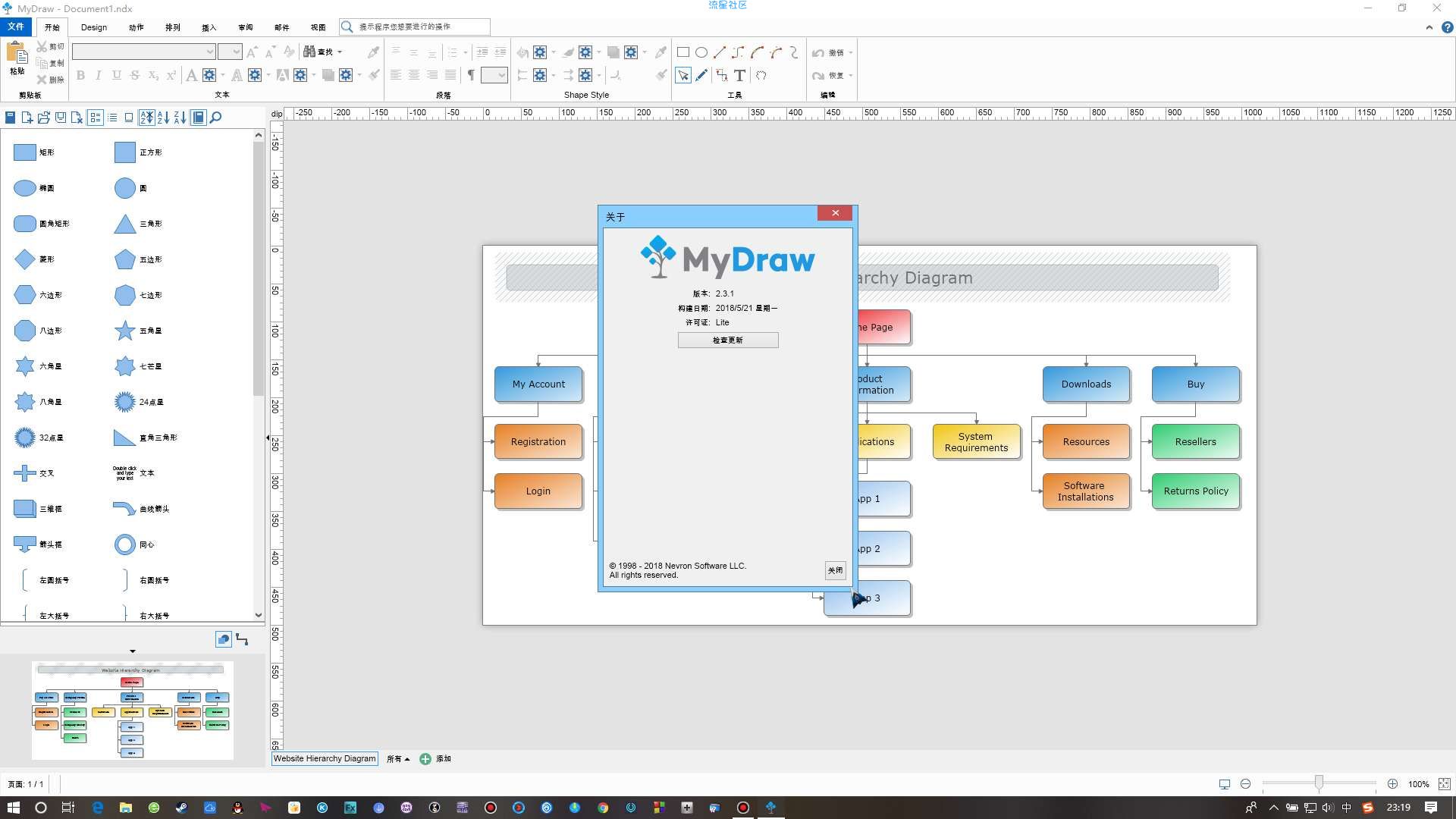Collapse the ribbon with the chevron
Image resolution: width=1456 pixels, height=819 pixels.
pyautogui.click(x=1429, y=27)
